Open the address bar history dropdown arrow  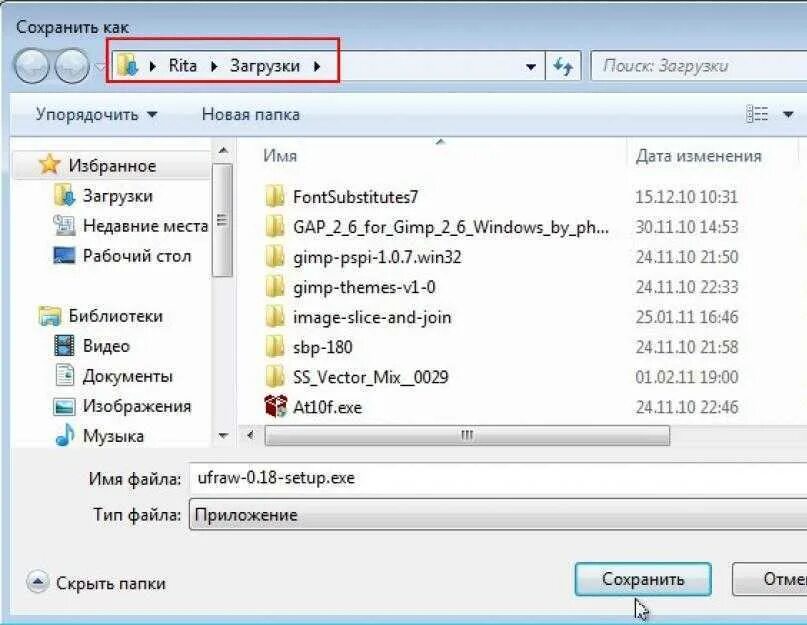pos(531,67)
